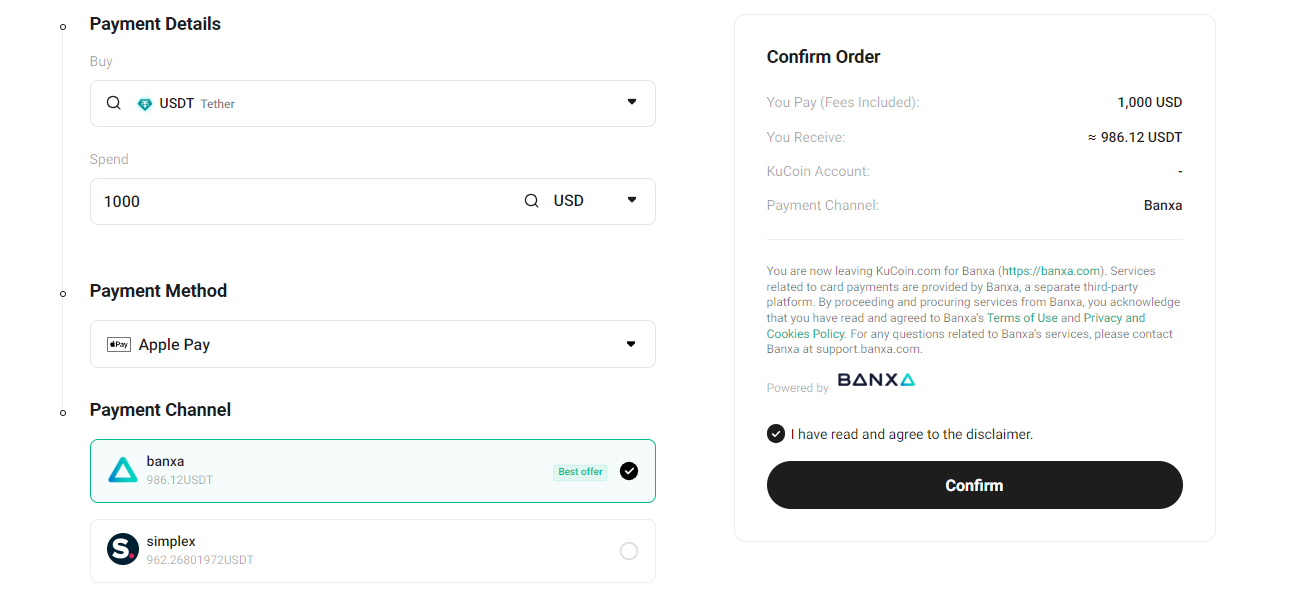Click the Best offer badge on banxa

pos(580,471)
